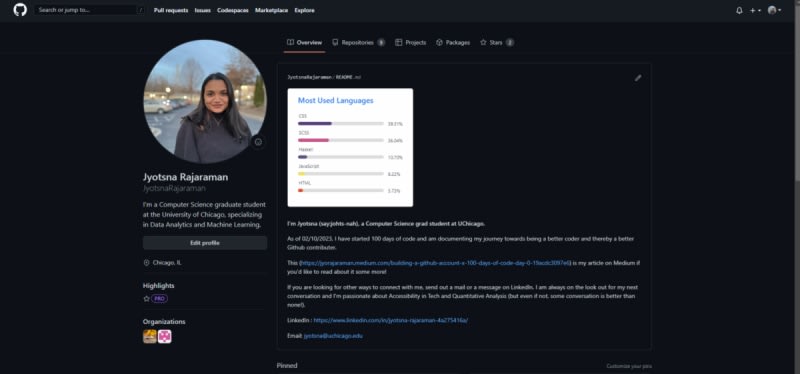Set status via smiley icon on avatar
The height and width of the screenshot is (374, 800).
pyautogui.click(x=258, y=142)
